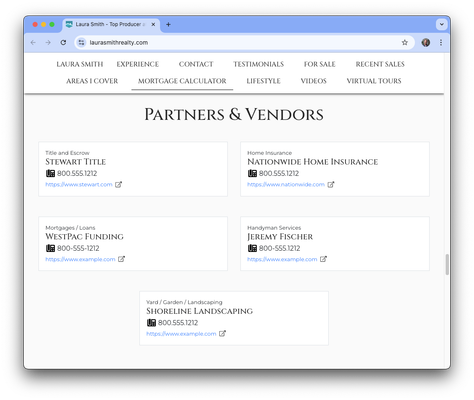This screenshot has height=400, width=474.
Task: View site information icon in address bar
Action: pyautogui.click(x=81, y=42)
